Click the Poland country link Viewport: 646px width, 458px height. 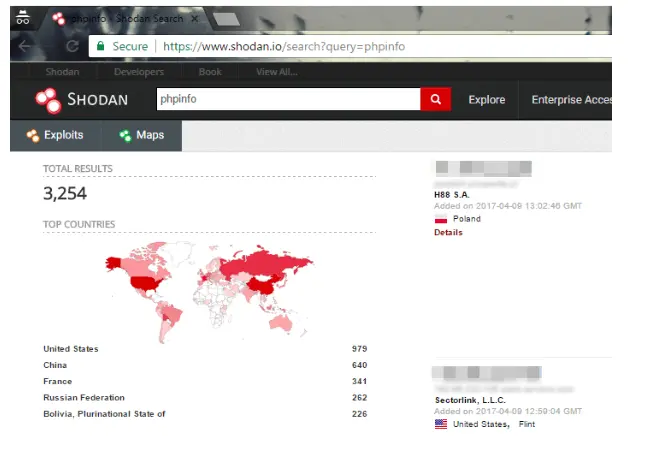tap(467, 219)
